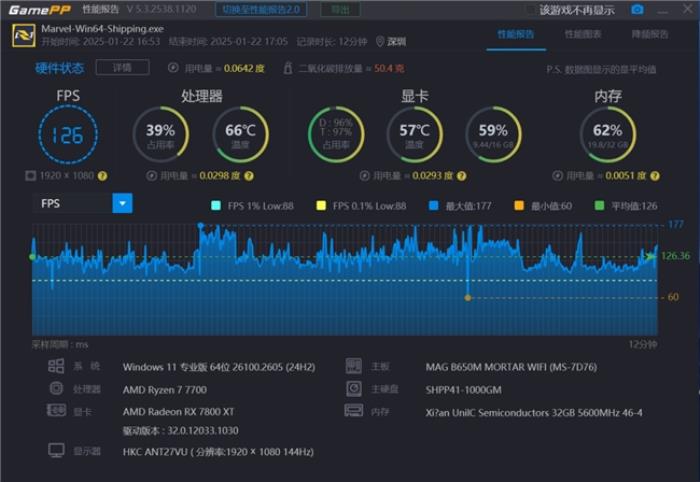Viewport: 700px width, 482px height.
Task: Click the 126.36 average label on chart
Action: pos(675,256)
